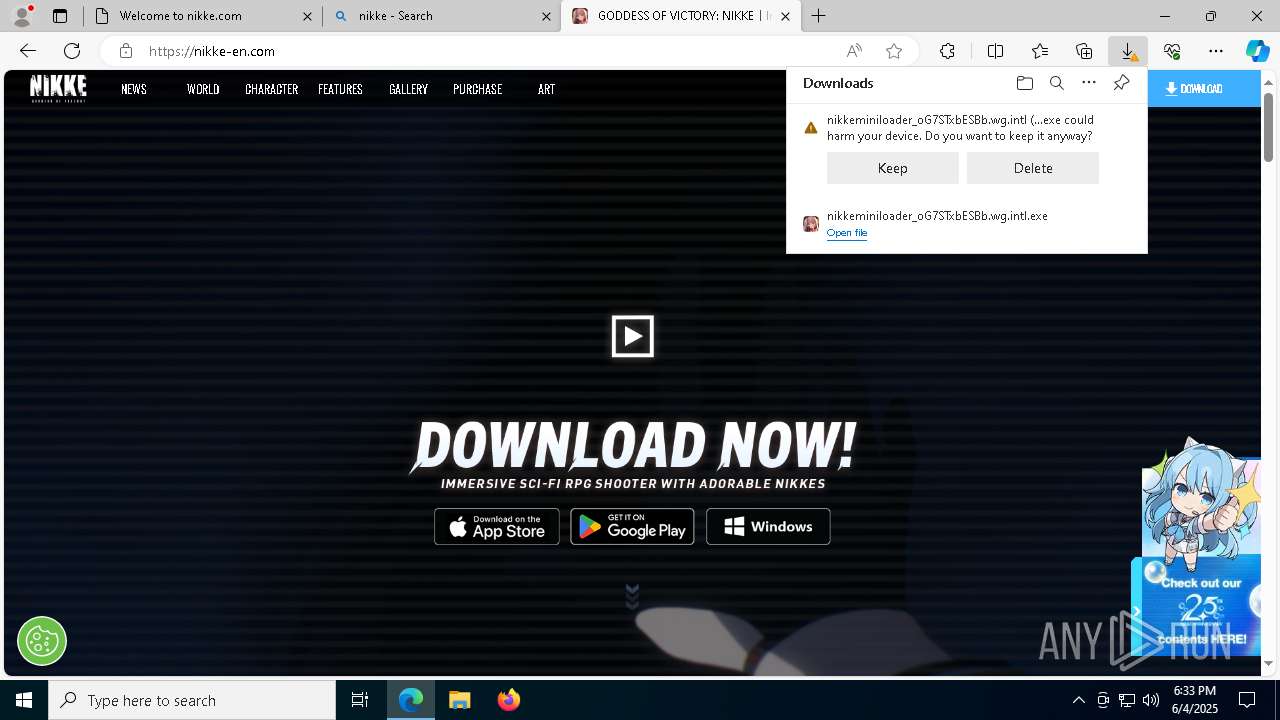Open Collections toolbar icon
Screen dimensions: 1280x720
click(x=1084, y=51)
